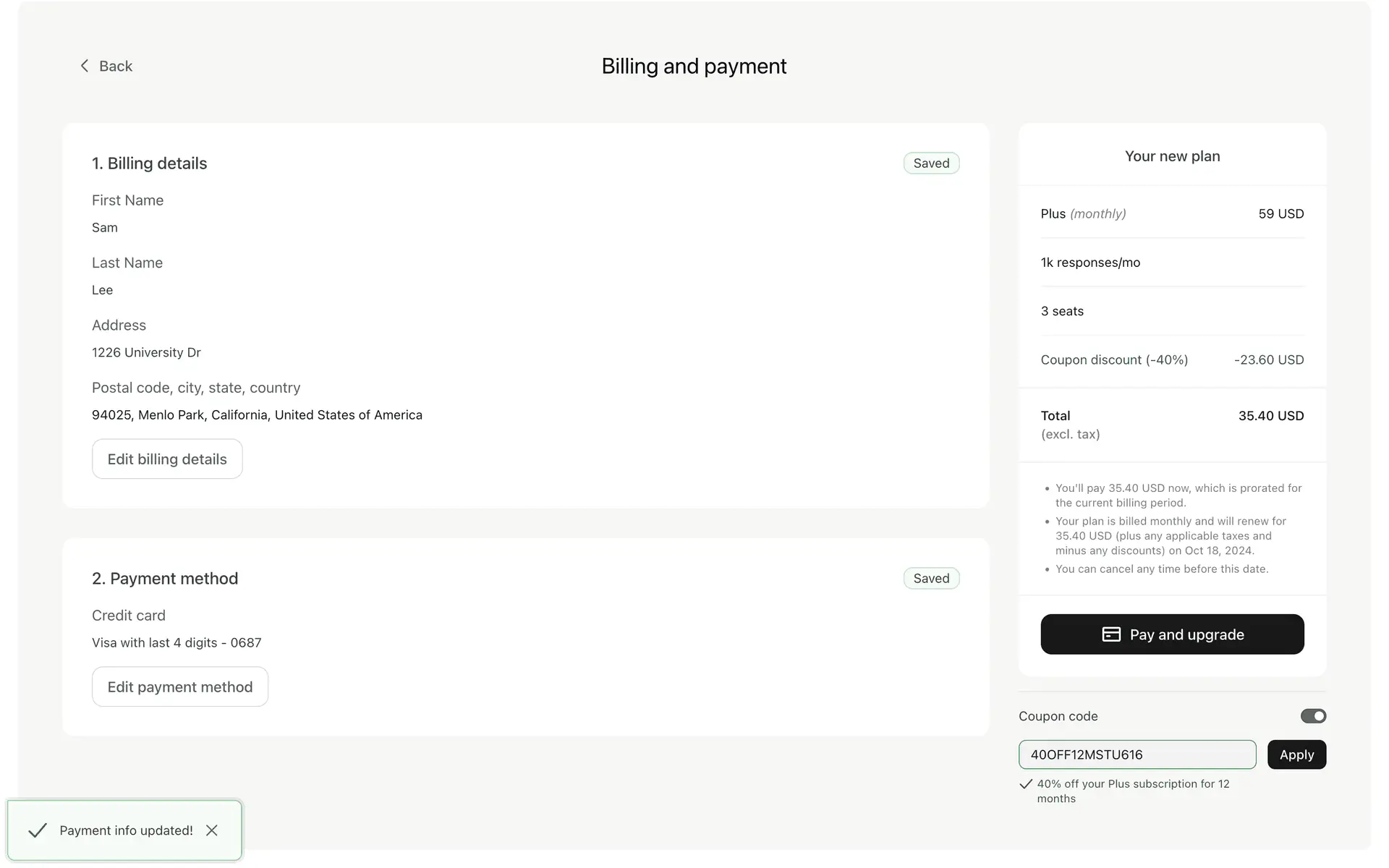Toggle the Coupon code switch off

tap(1313, 716)
